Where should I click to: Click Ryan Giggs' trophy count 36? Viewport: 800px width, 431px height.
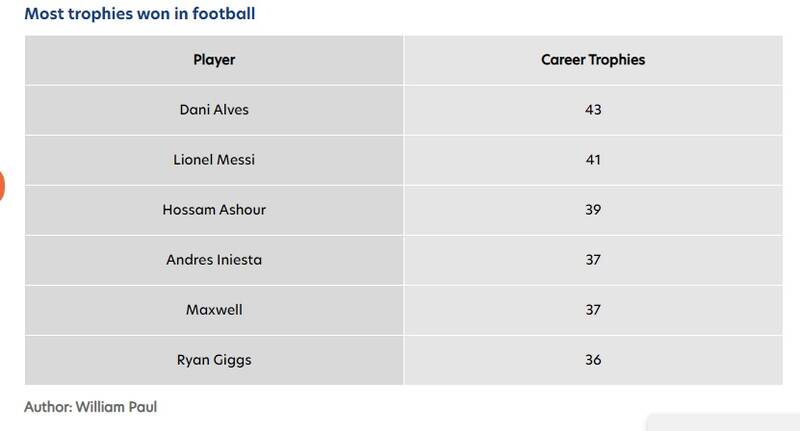pyautogui.click(x=593, y=360)
